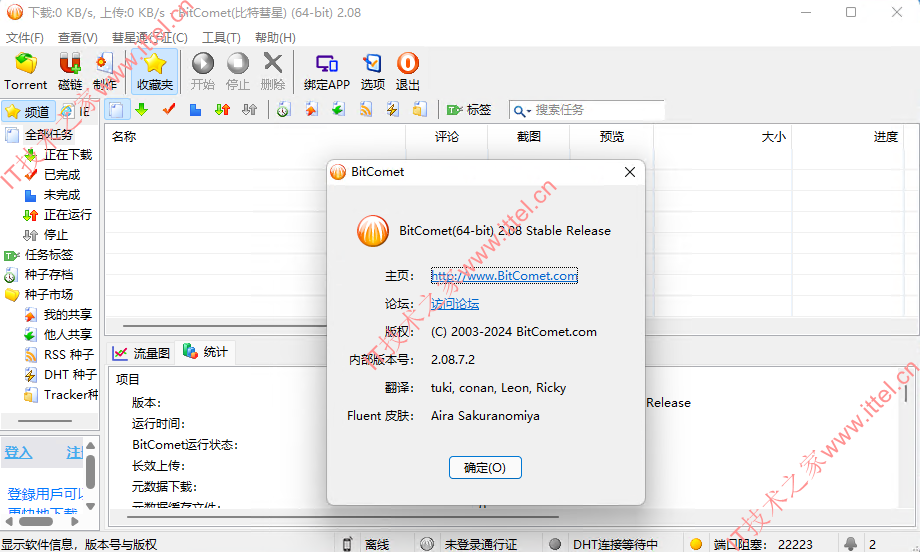Viewport: 920px width, 552px height.
Task: Click the 制作 make torrent toolbar icon
Action: 105,72
